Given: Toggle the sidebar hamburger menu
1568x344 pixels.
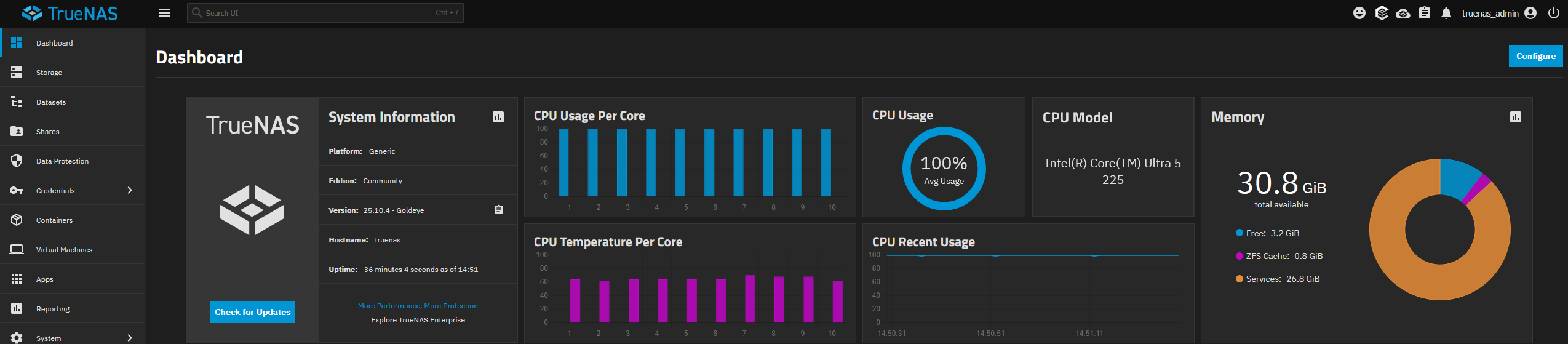Looking at the screenshot, I should click(165, 13).
